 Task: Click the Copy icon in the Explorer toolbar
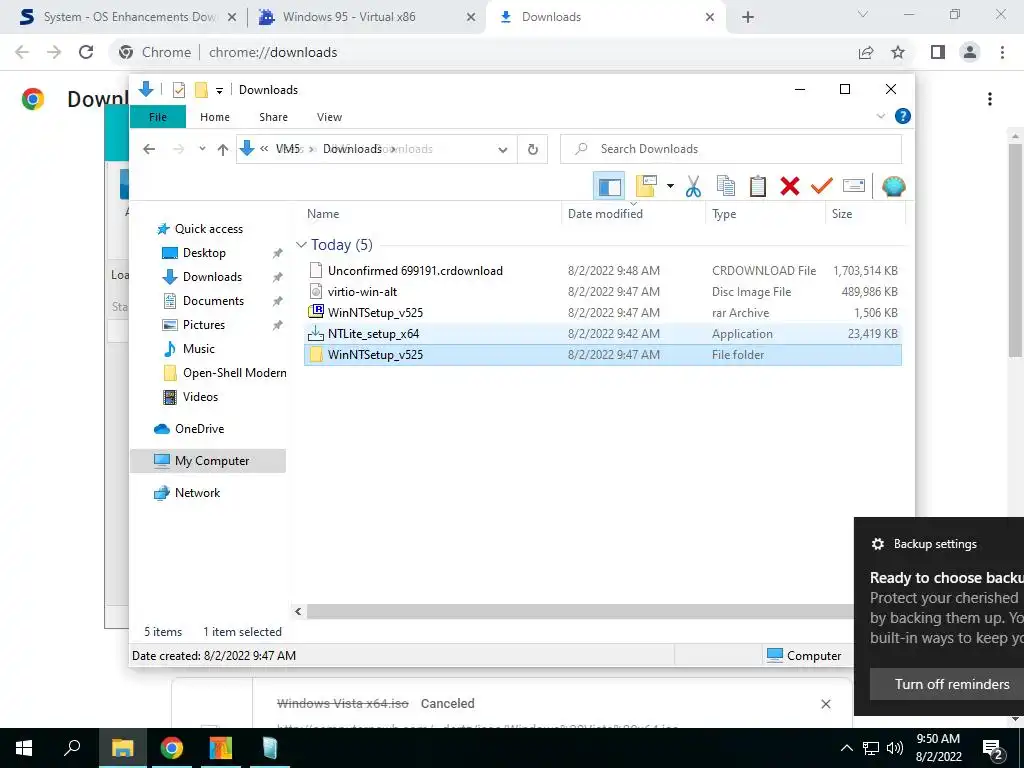point(726,187)
